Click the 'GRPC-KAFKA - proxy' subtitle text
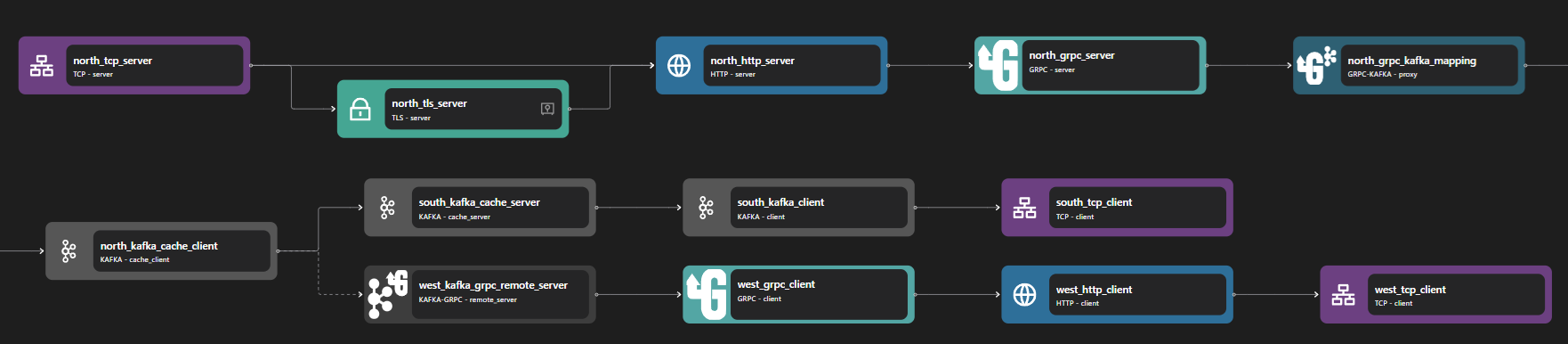1568x344 pixels. (1382, 75)
